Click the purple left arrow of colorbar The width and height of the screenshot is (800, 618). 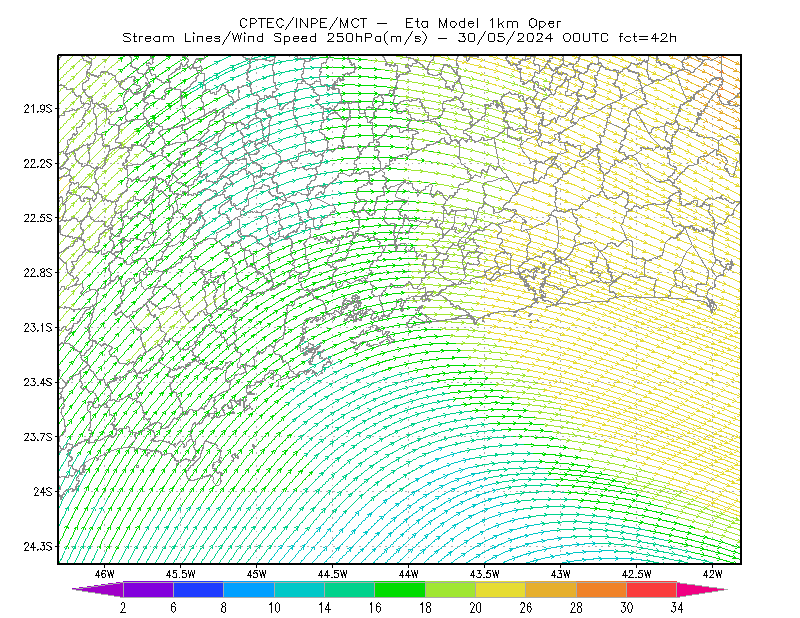coord(97,589)
